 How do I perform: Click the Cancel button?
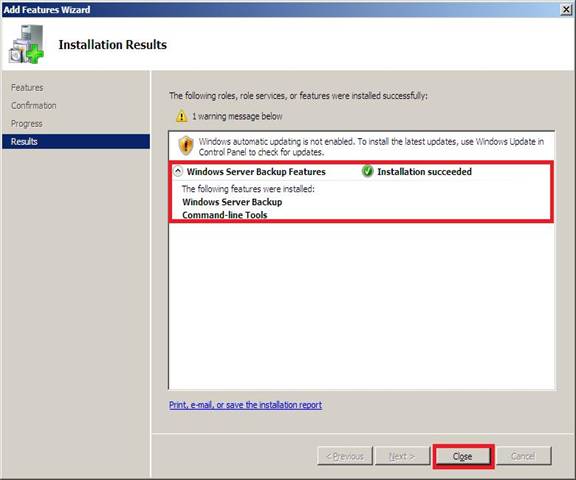pyautogui.click(x=523, y=456)
